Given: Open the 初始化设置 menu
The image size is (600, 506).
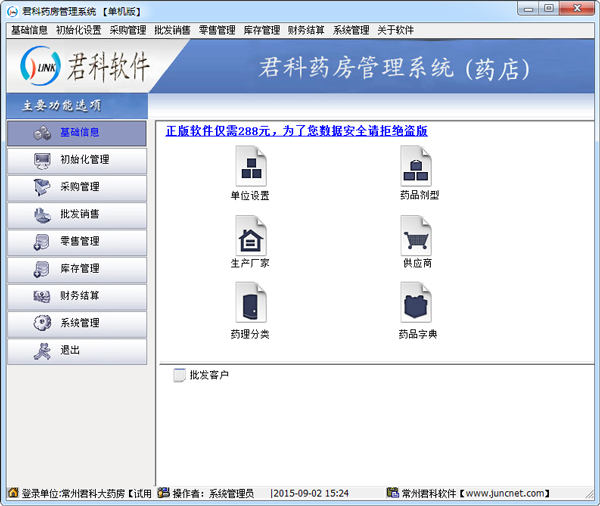Looking at the screenshot, I should click(79, 30).
